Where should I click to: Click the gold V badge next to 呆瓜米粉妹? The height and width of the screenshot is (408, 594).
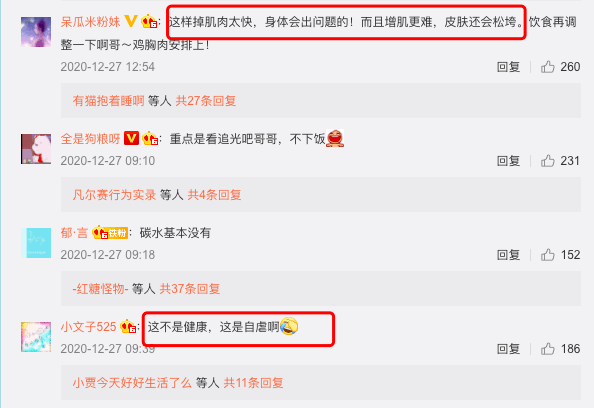pos(131,21)
